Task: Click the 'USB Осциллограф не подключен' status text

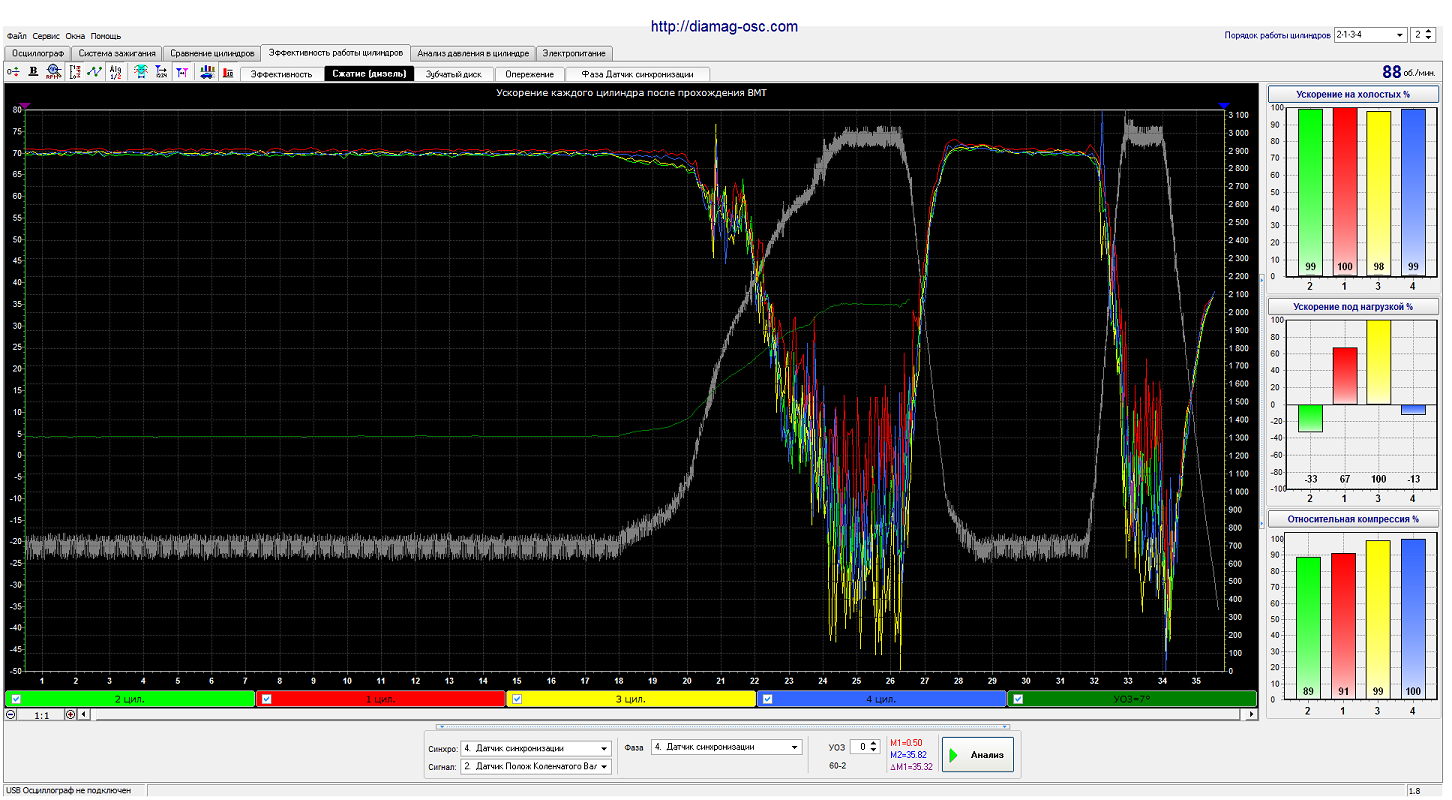Action: tap(68, 791)
